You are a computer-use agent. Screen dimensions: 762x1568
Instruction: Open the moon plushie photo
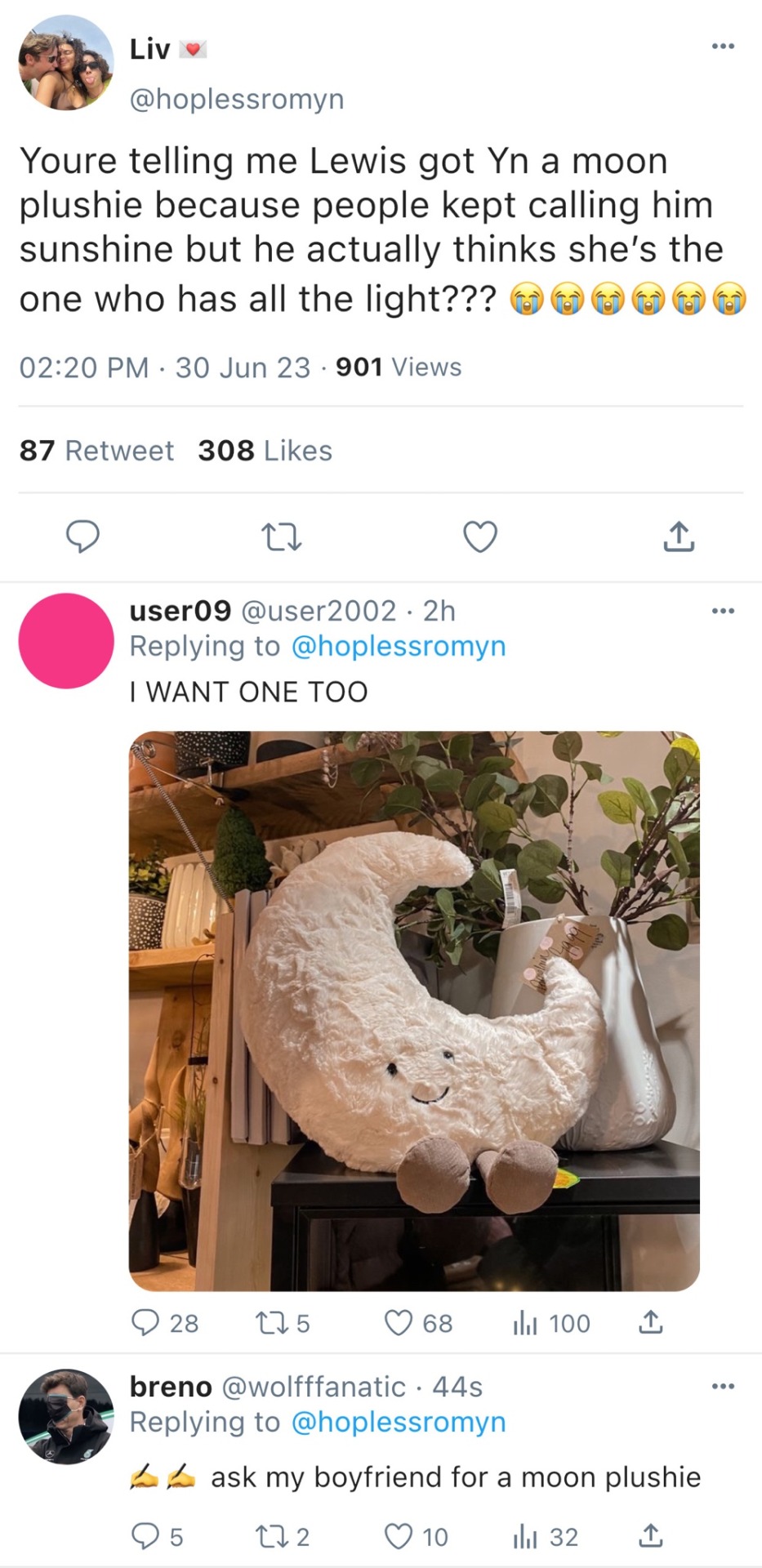click(414, 1010)
